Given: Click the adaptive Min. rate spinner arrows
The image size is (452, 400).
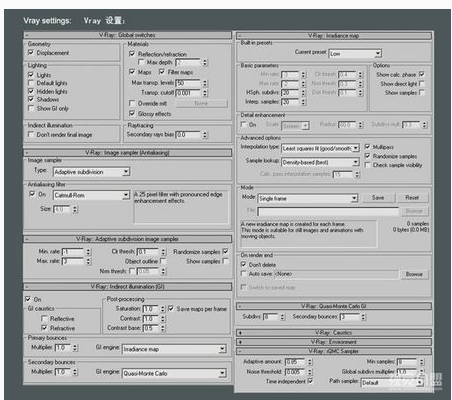Looking at the screenshot, I should coord(88,252).
